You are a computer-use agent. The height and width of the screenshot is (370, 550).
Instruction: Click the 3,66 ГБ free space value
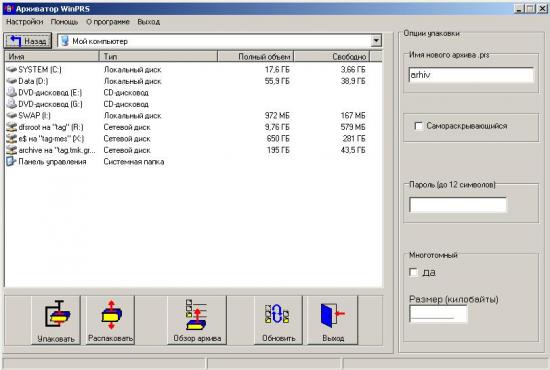[353, 70]
